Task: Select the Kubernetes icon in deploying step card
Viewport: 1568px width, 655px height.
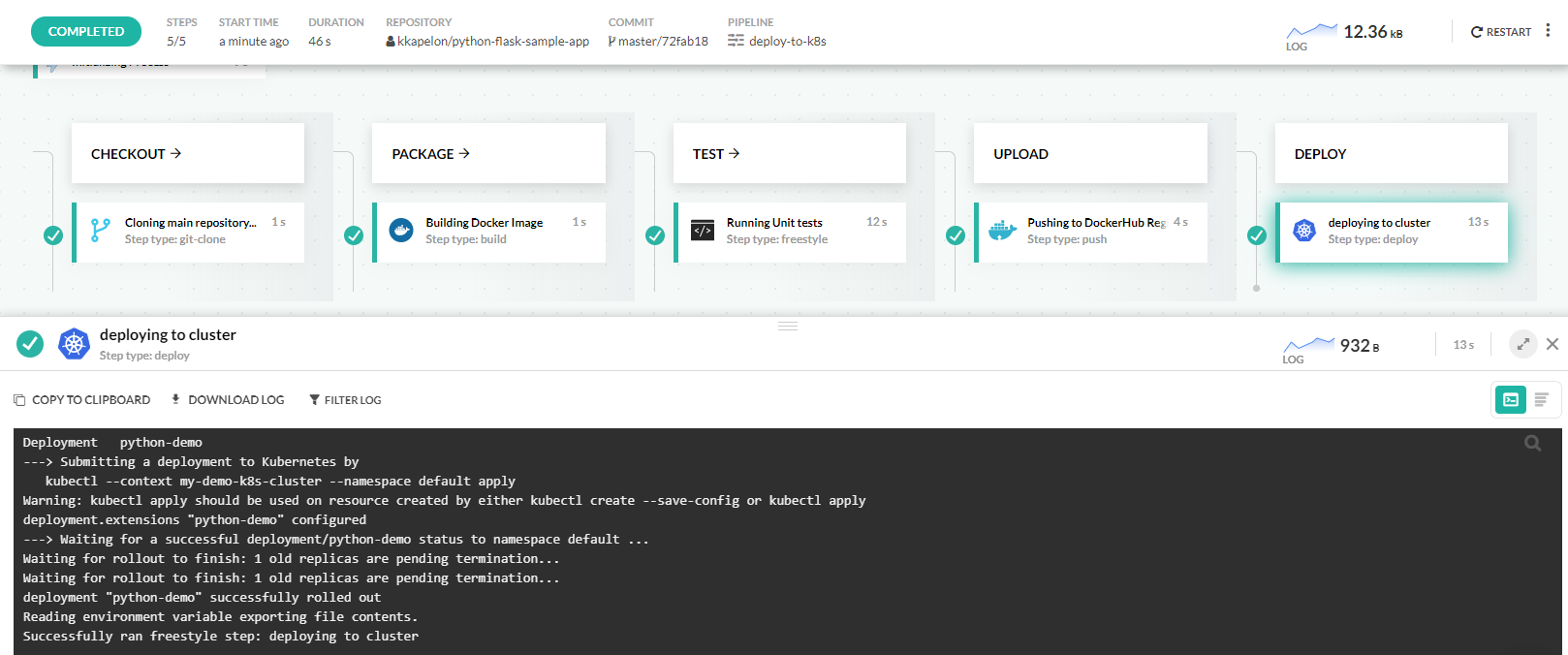Action: coord(1304,231)
